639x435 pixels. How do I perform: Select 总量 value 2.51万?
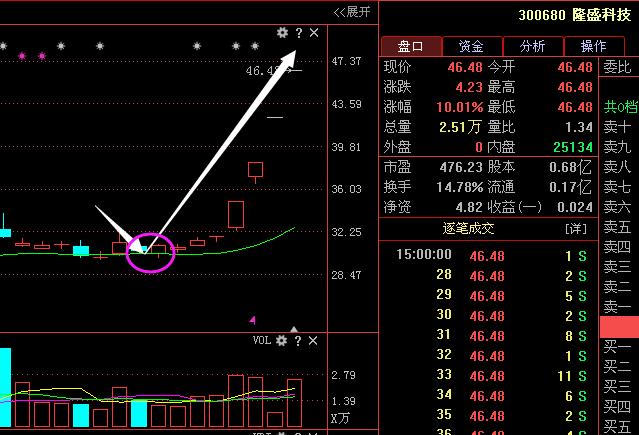[x=460, y=127]
